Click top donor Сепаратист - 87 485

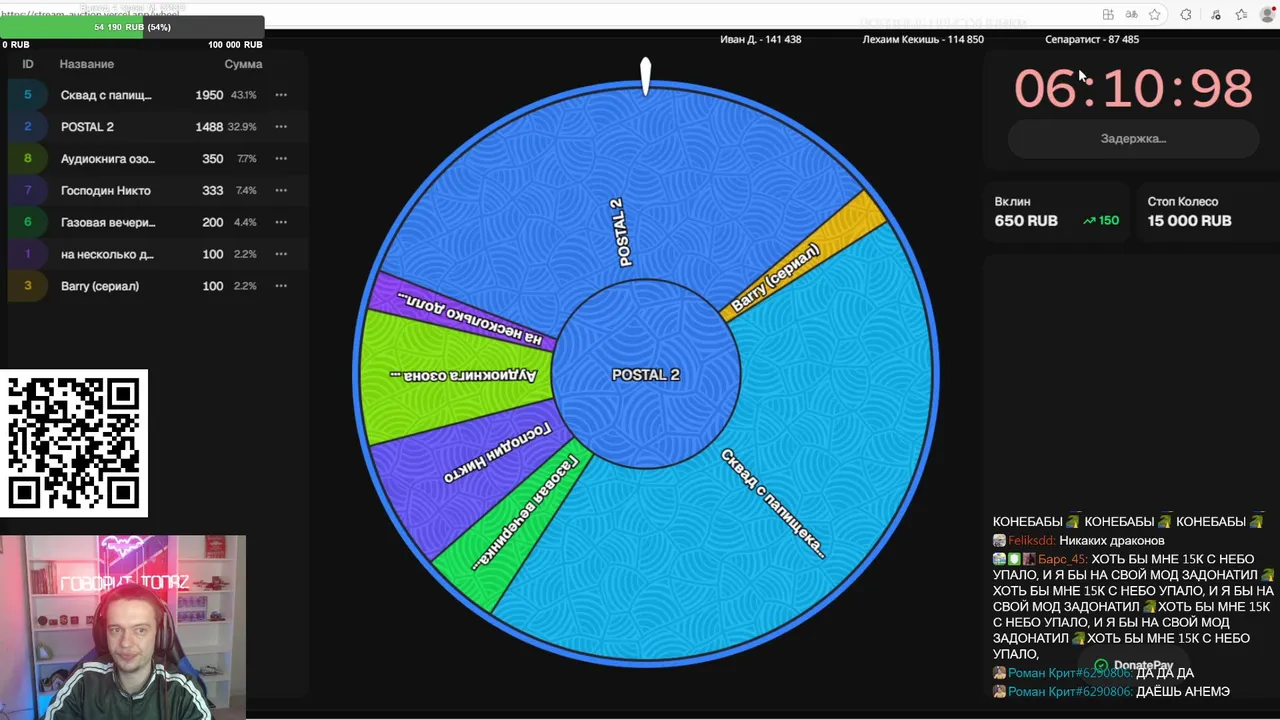pyautogui.click(x=1092, y=39)
